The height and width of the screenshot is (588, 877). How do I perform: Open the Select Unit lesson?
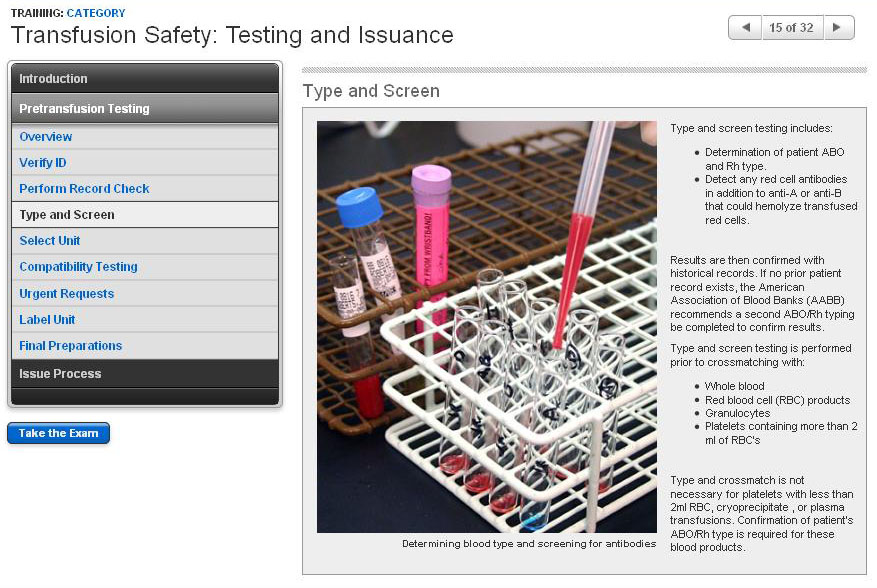coord(50,241)
